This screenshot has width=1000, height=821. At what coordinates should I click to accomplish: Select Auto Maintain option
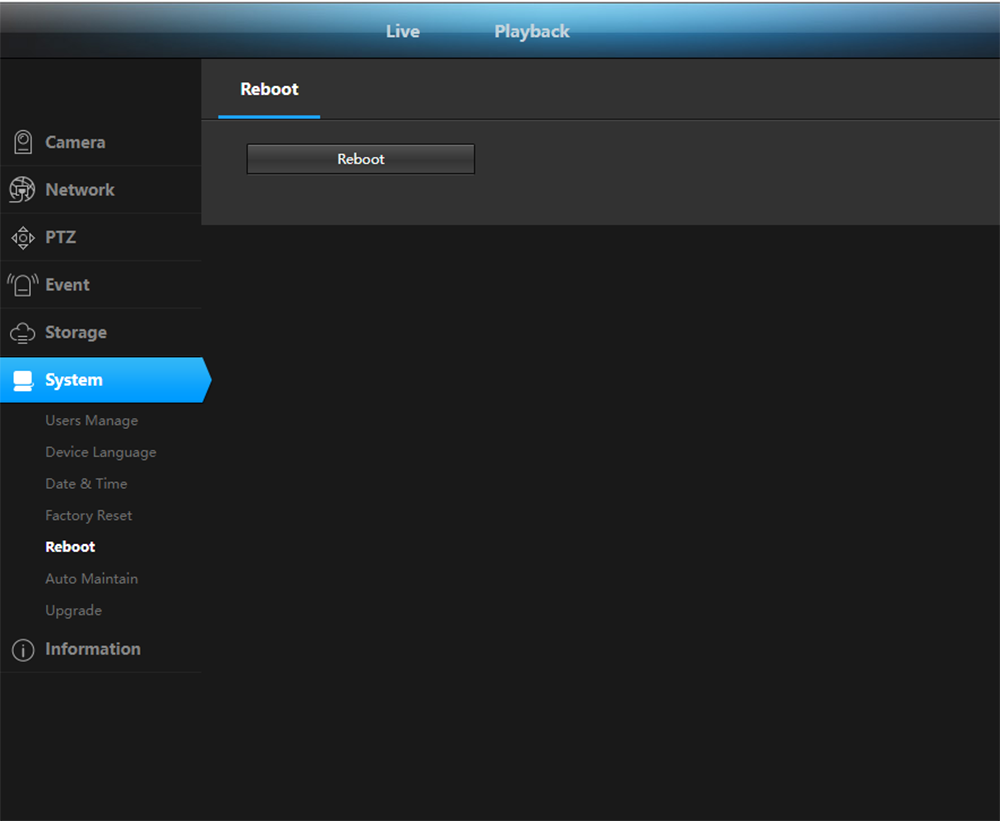(91, 579)
